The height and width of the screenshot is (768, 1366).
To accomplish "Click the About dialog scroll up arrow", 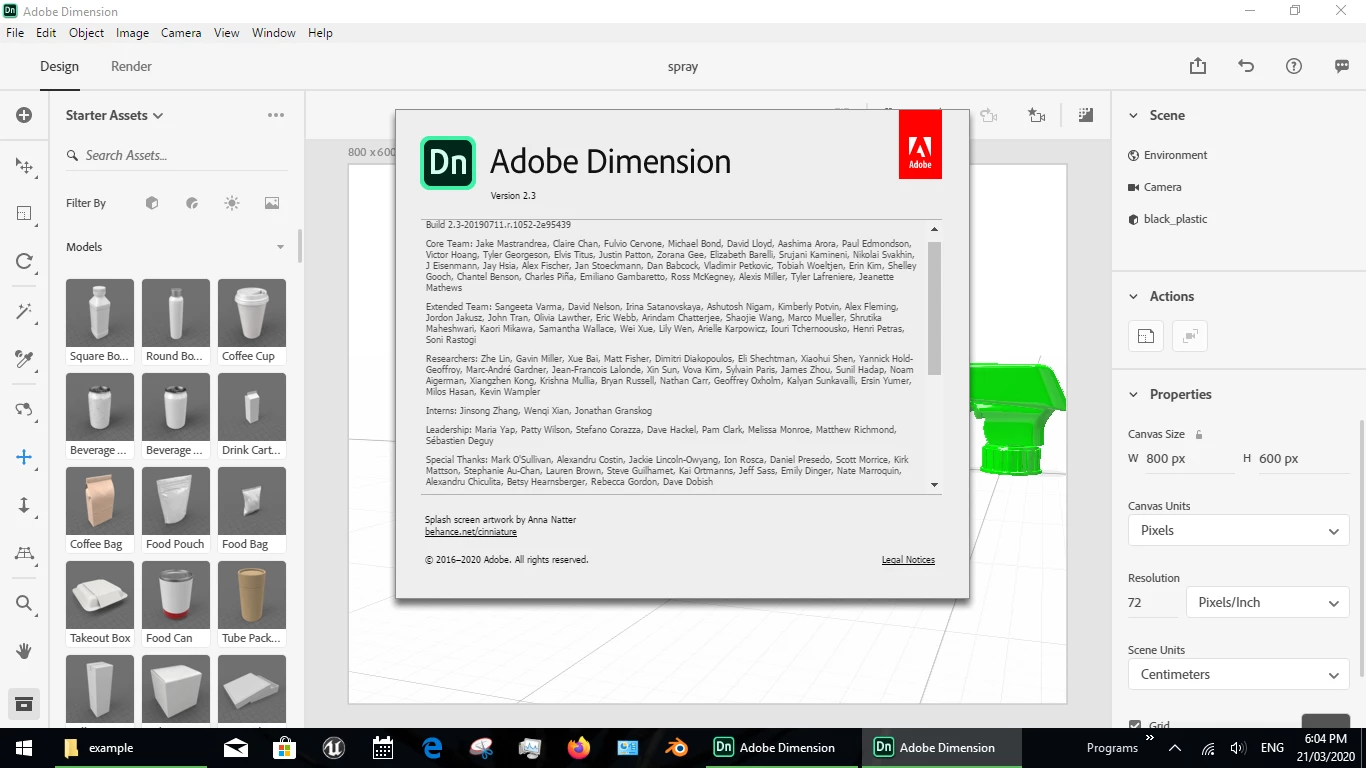I will (x=935, y=230).
